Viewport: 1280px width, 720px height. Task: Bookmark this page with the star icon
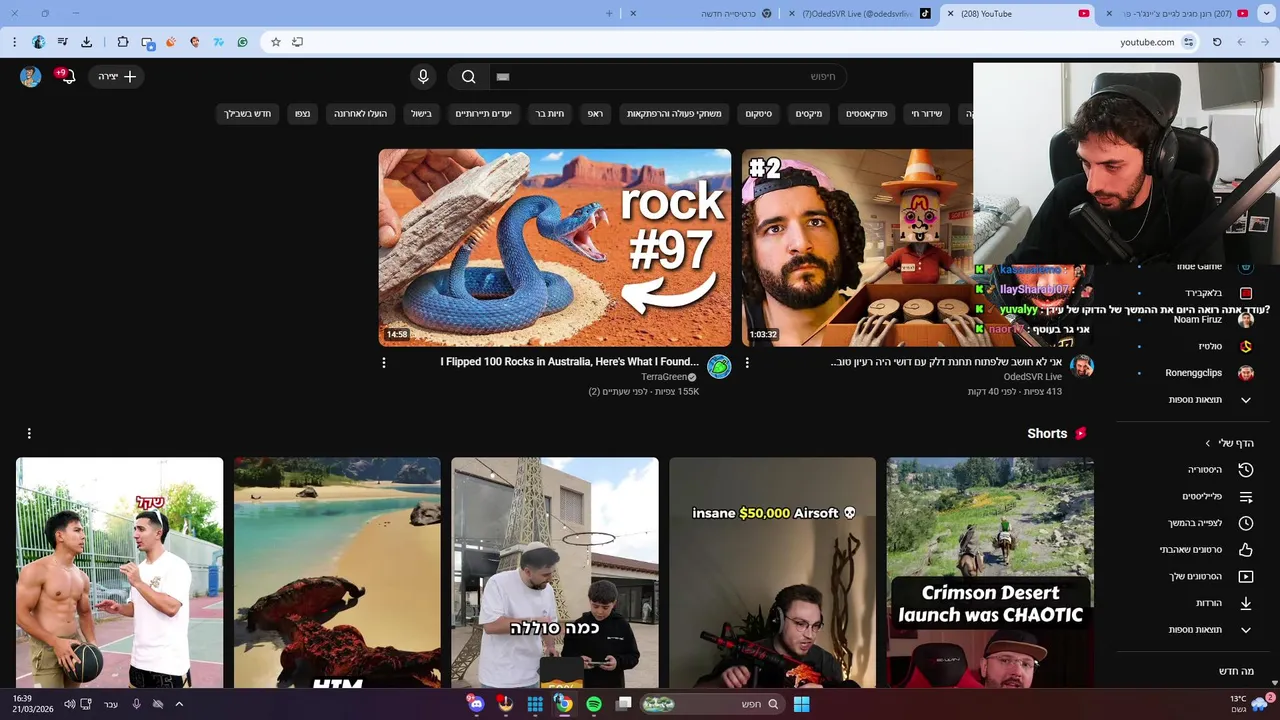click(x=276, y=42)
